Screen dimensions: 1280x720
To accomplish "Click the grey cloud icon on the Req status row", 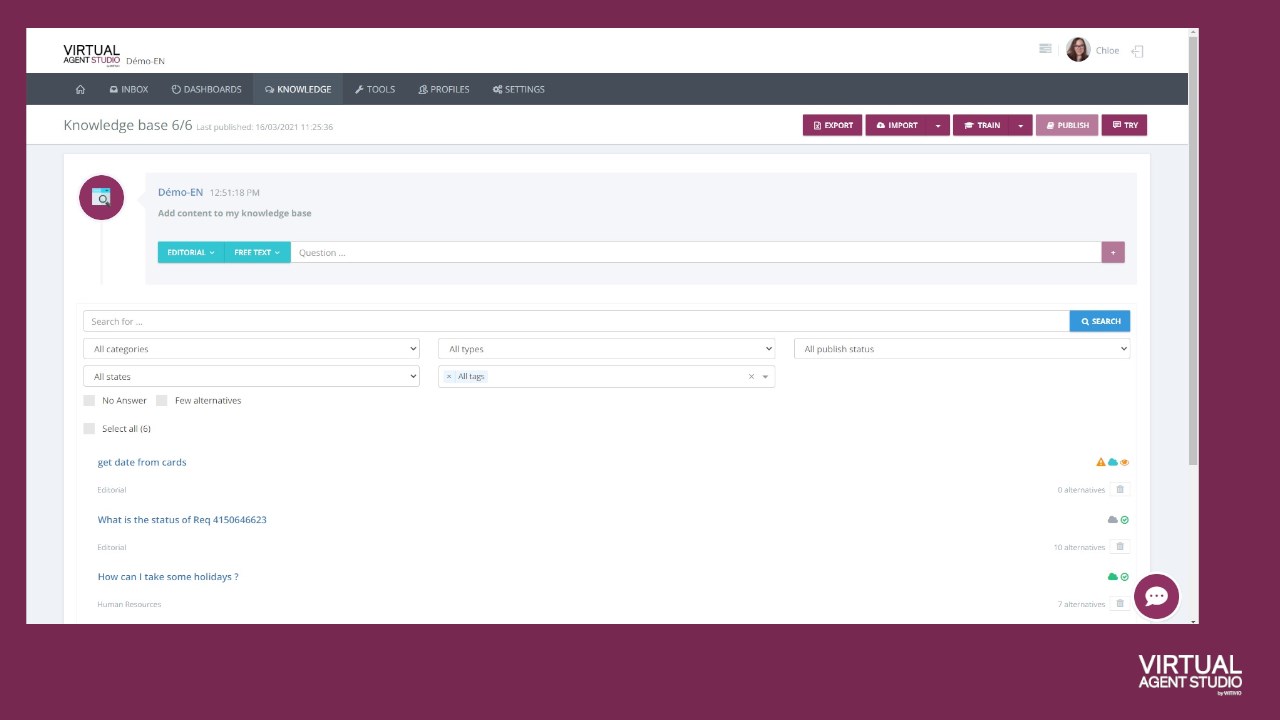I will (x=1113, y=520).
